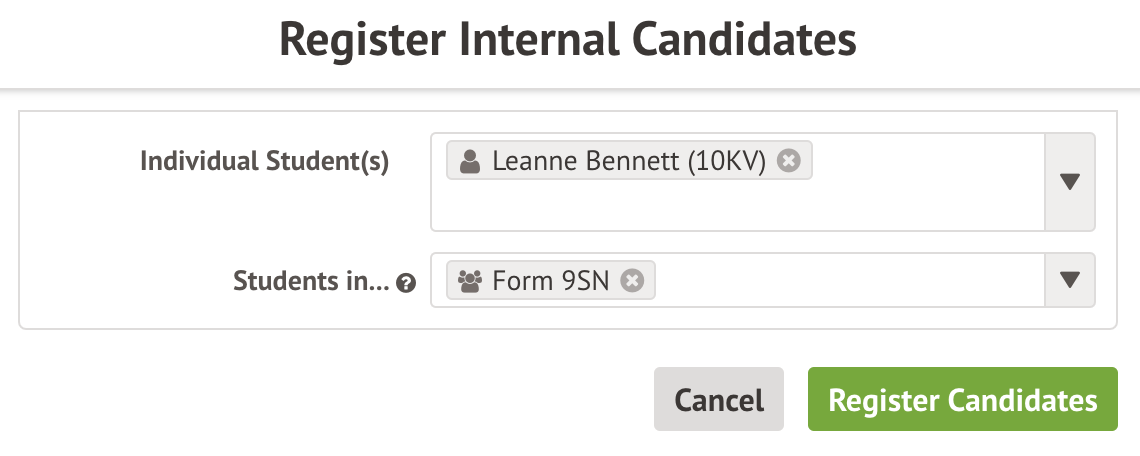The image size is (1140, 456).
Task: Expand the Students in dropdown arrow
Action: tap(1069, 280)
